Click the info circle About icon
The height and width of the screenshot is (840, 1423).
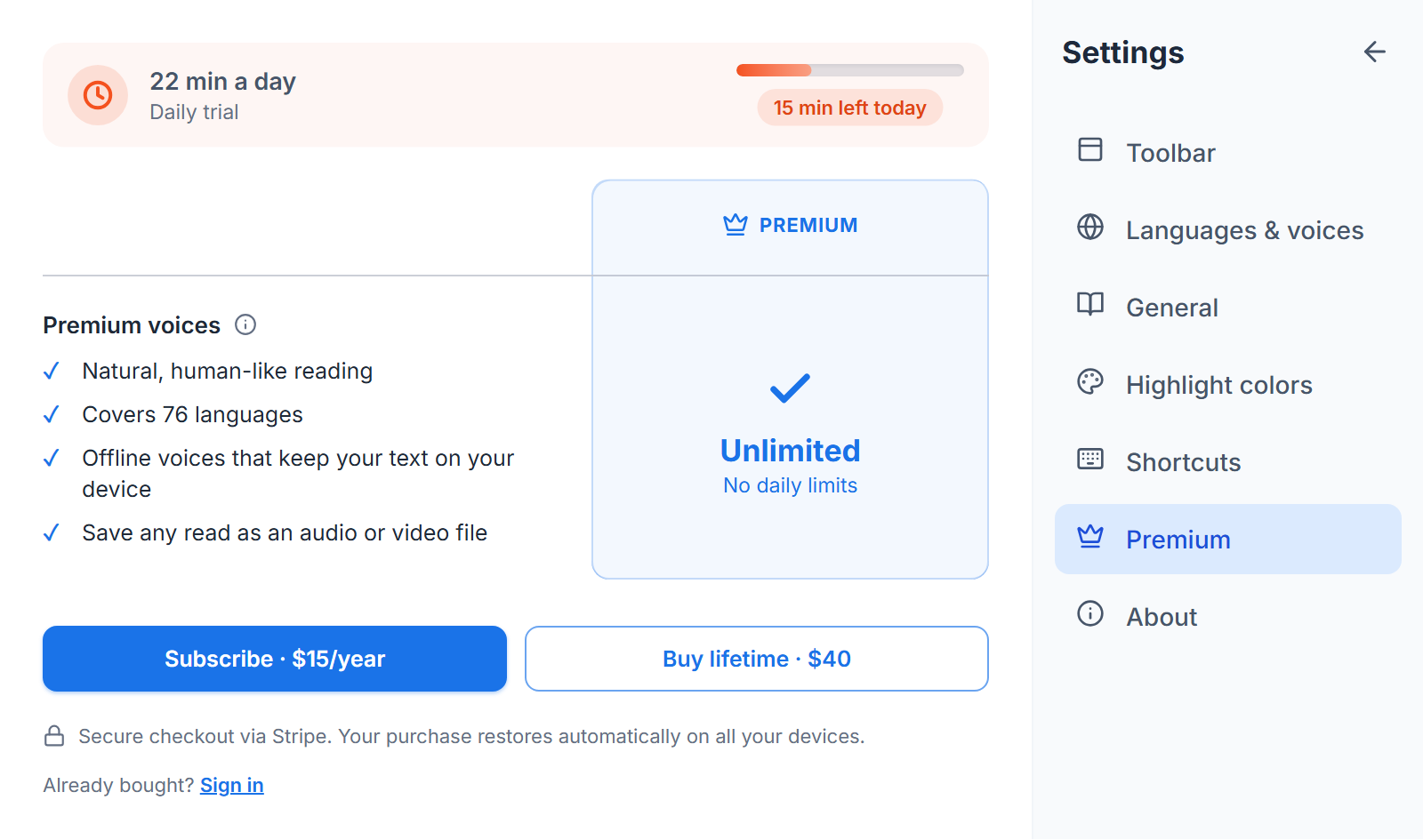pyautogui.click(x=1090, y=613)
